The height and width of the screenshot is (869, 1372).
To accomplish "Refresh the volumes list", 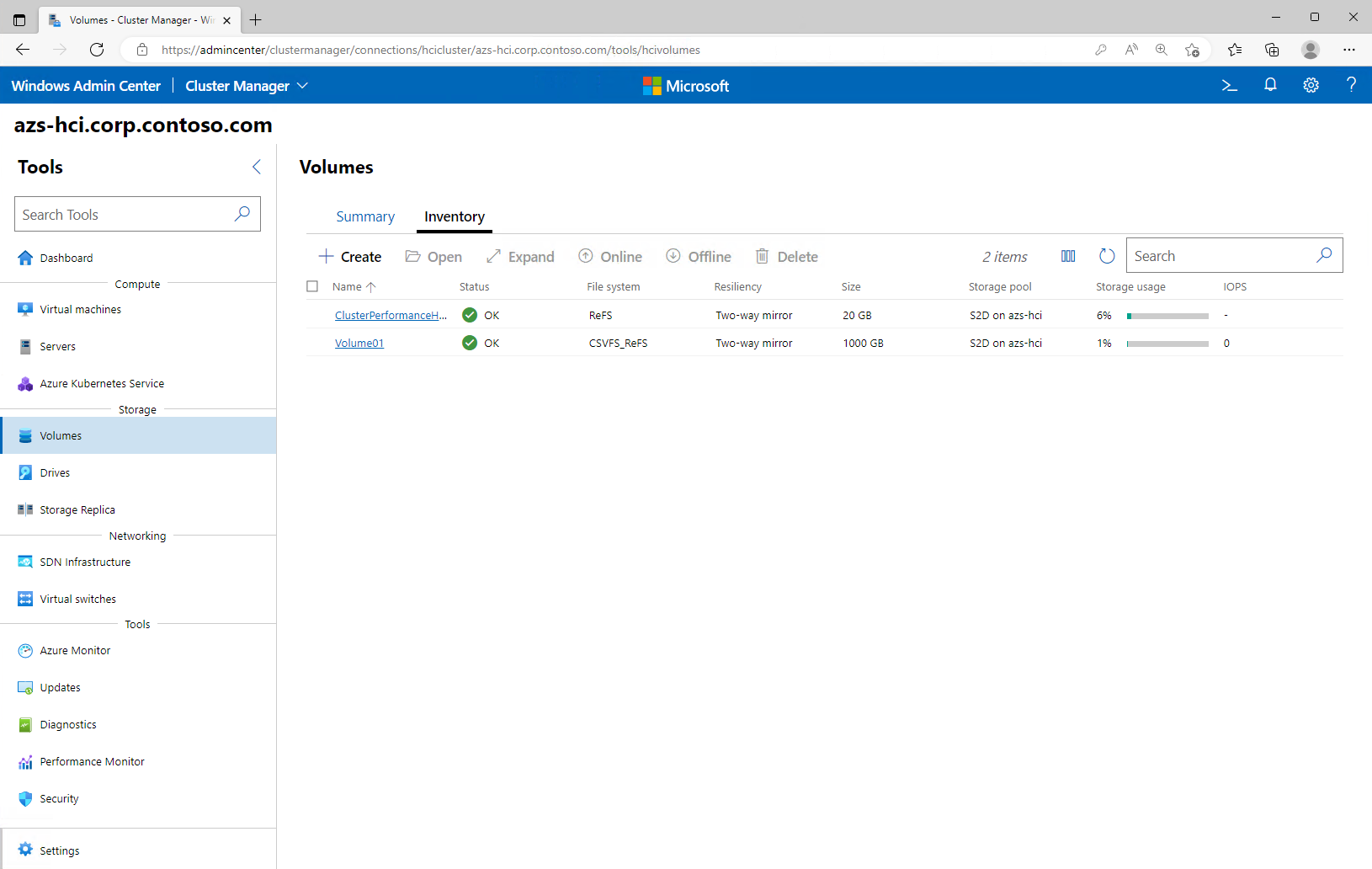I will coord(1107,256).
